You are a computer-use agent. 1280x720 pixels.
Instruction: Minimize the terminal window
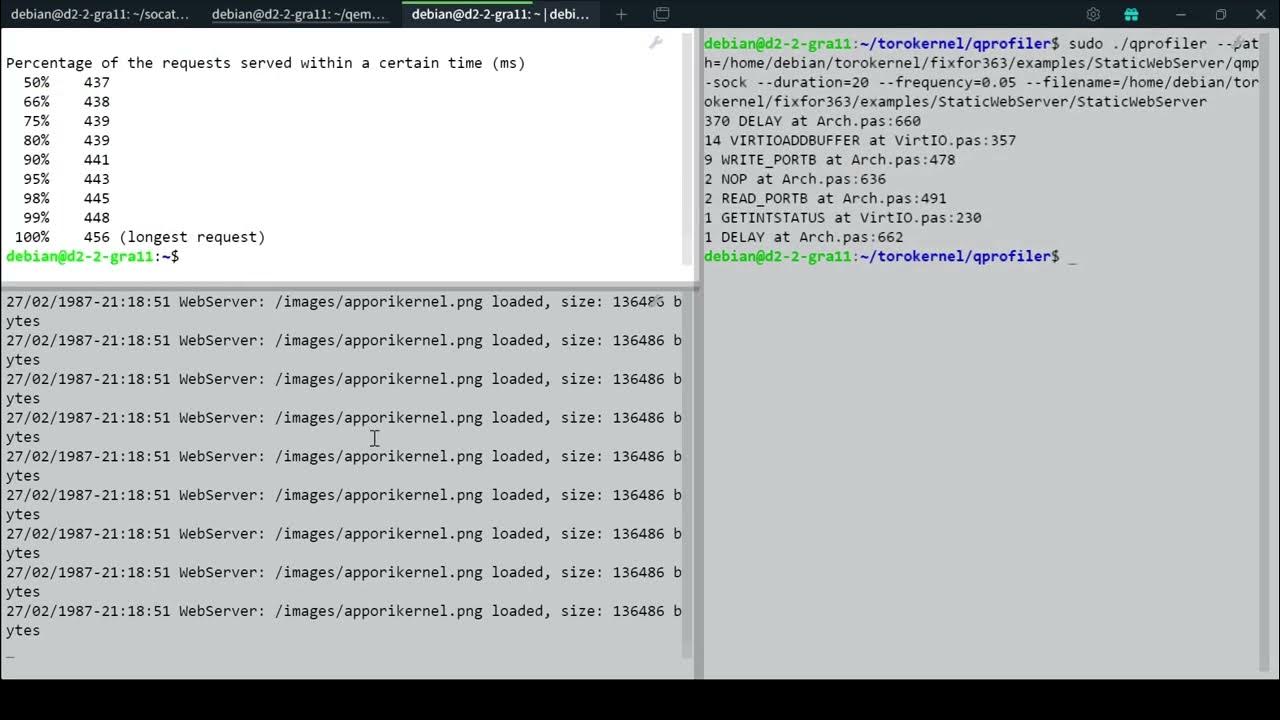pyautogui.click(x=1180, y=14)
